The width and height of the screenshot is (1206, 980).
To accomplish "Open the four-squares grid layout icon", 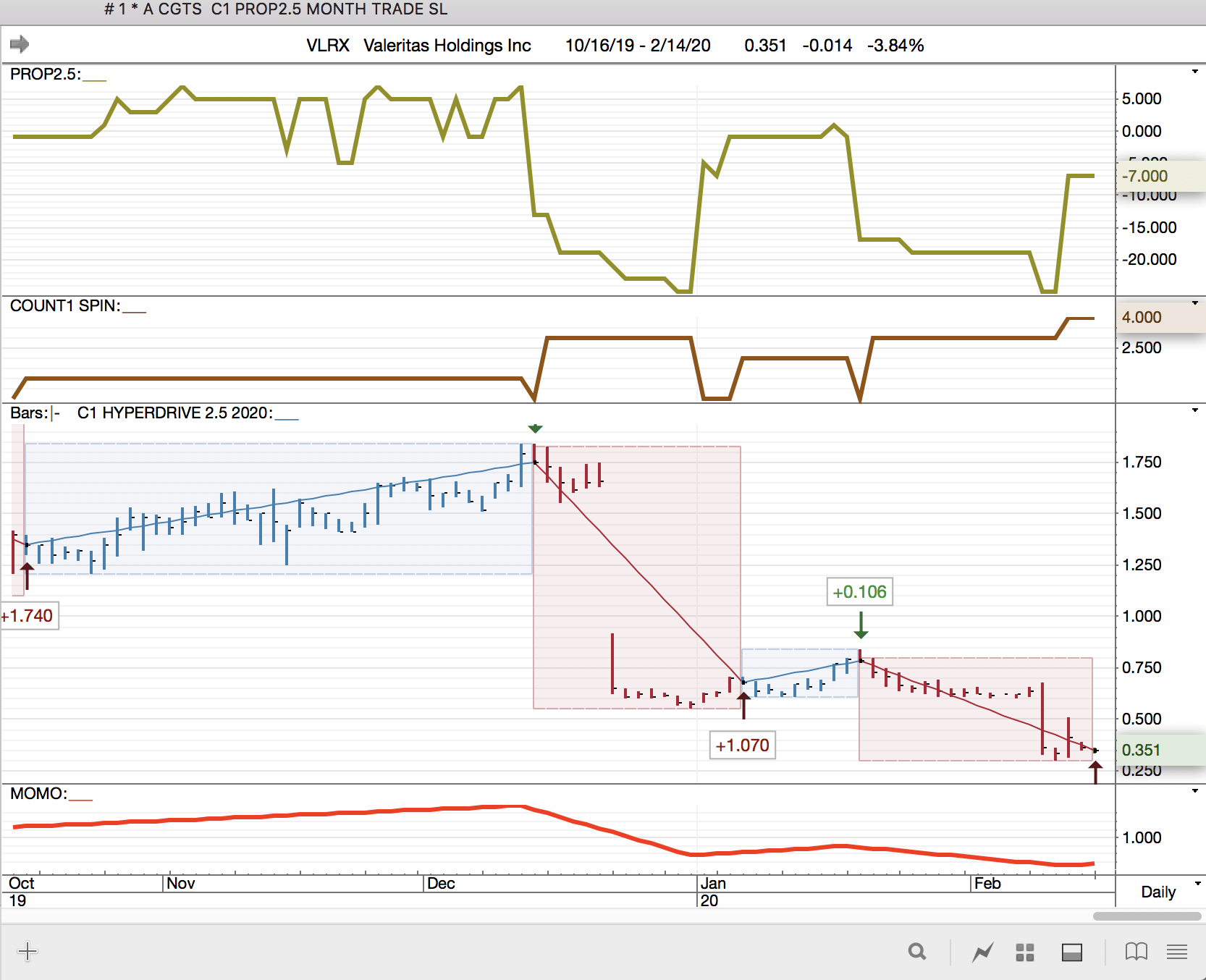I will pos(1025,952).
